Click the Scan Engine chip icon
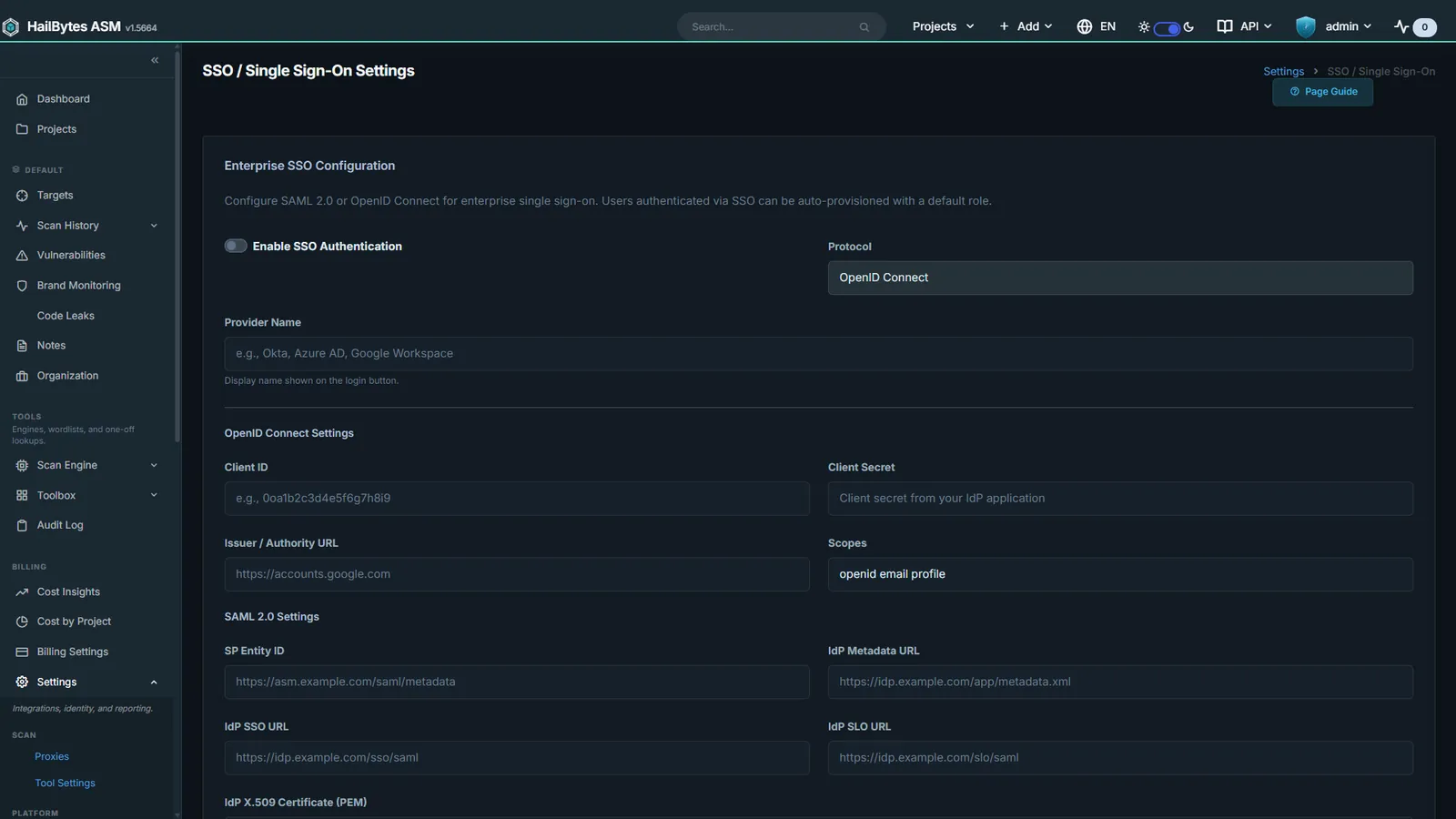1456x819 pixels. (22, 465)
